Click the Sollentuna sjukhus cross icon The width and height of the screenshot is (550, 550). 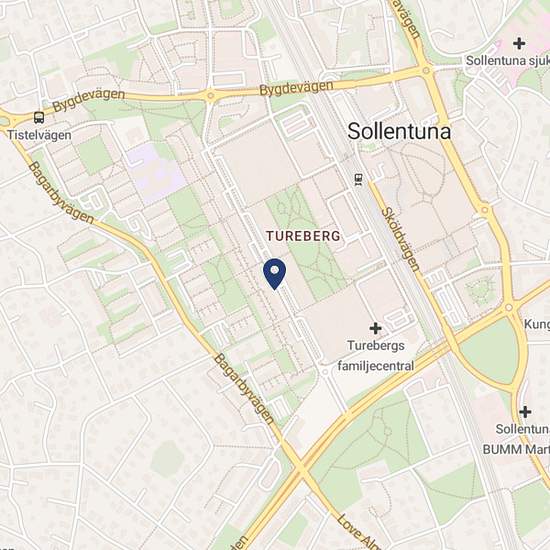tap(519, 43)
